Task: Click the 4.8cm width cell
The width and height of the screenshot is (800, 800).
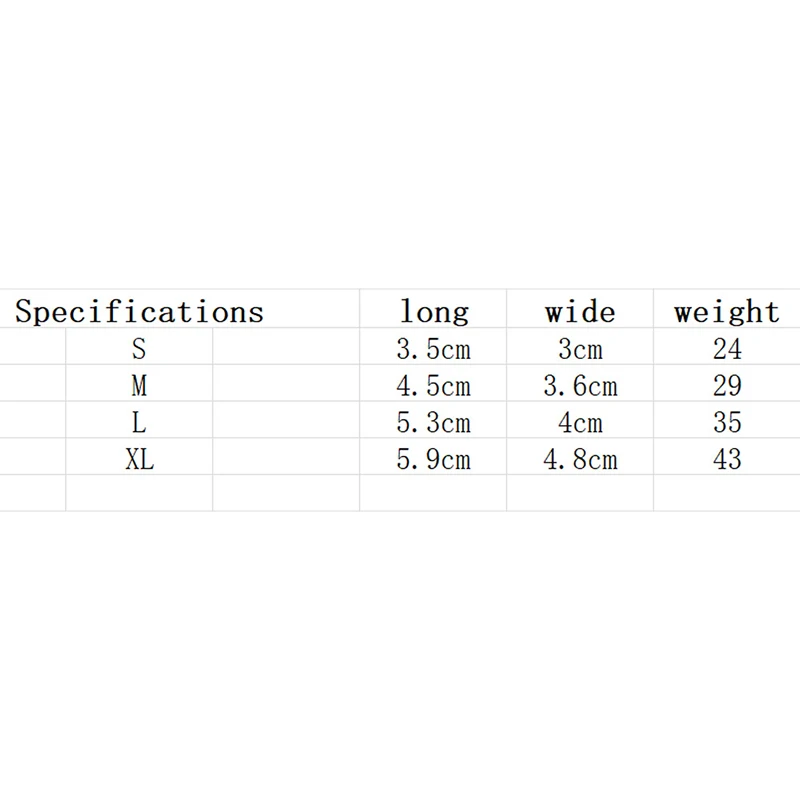Action: (x=580, y=459)
